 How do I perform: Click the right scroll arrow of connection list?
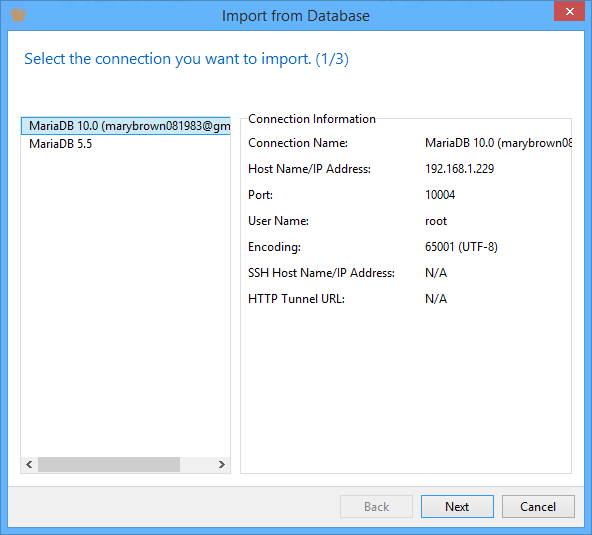222,464
